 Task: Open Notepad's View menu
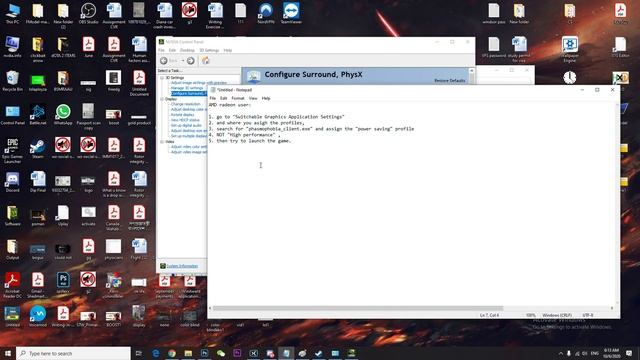pyautogui.click(x=253, y=98)
